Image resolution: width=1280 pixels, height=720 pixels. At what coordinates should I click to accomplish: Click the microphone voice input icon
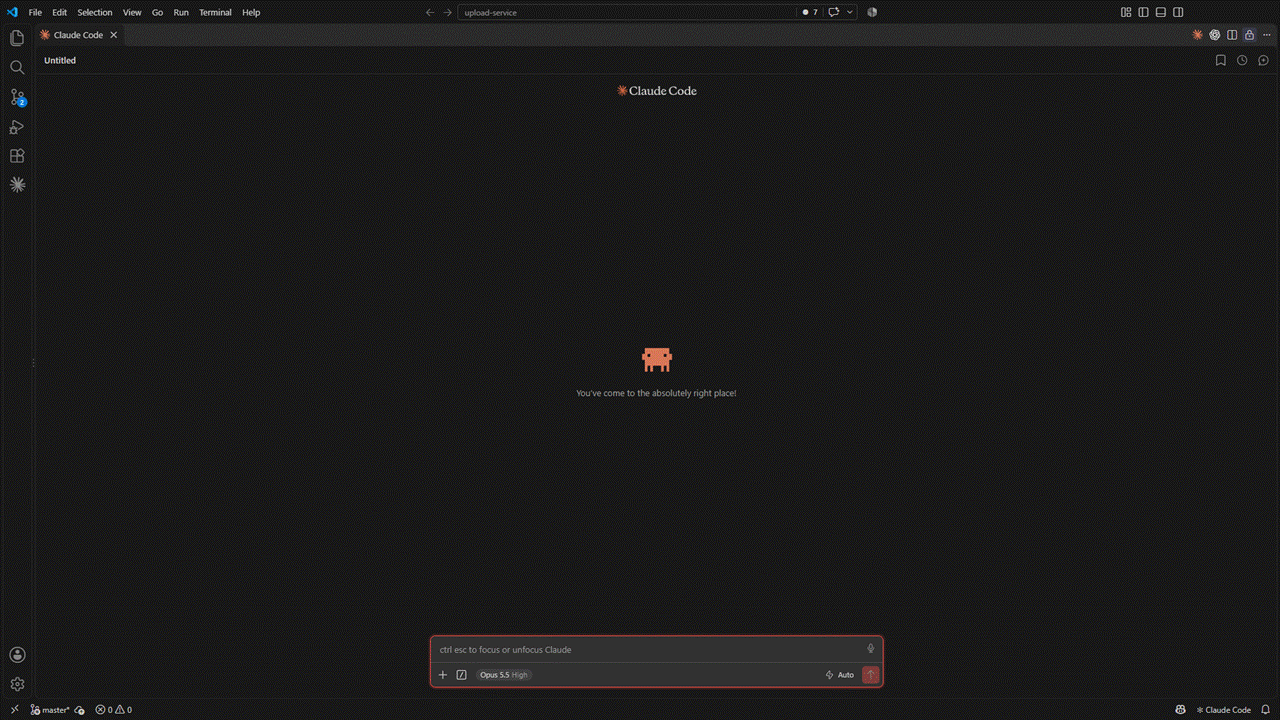click(x=870, y=649)
